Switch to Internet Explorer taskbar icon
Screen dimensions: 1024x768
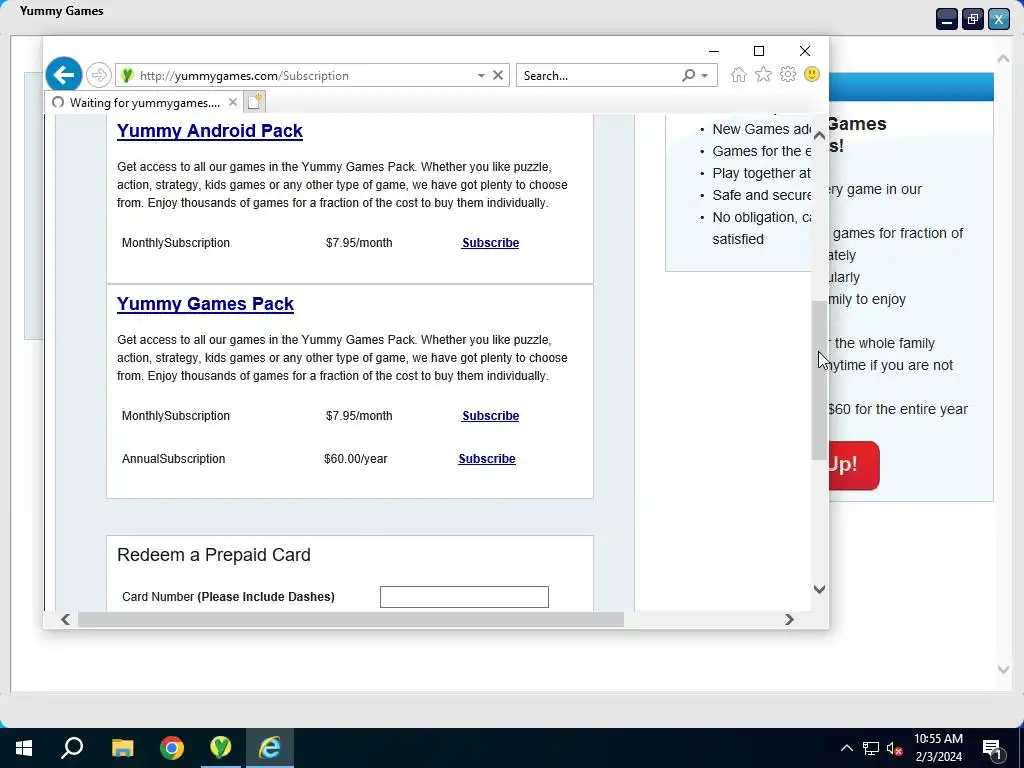[270, 748]
